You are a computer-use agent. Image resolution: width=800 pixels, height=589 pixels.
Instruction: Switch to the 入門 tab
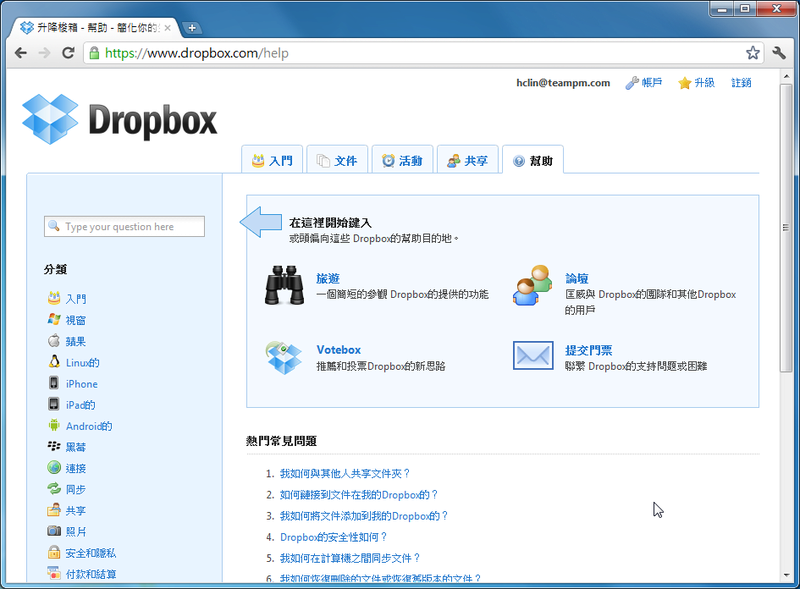tap(272, 160)
